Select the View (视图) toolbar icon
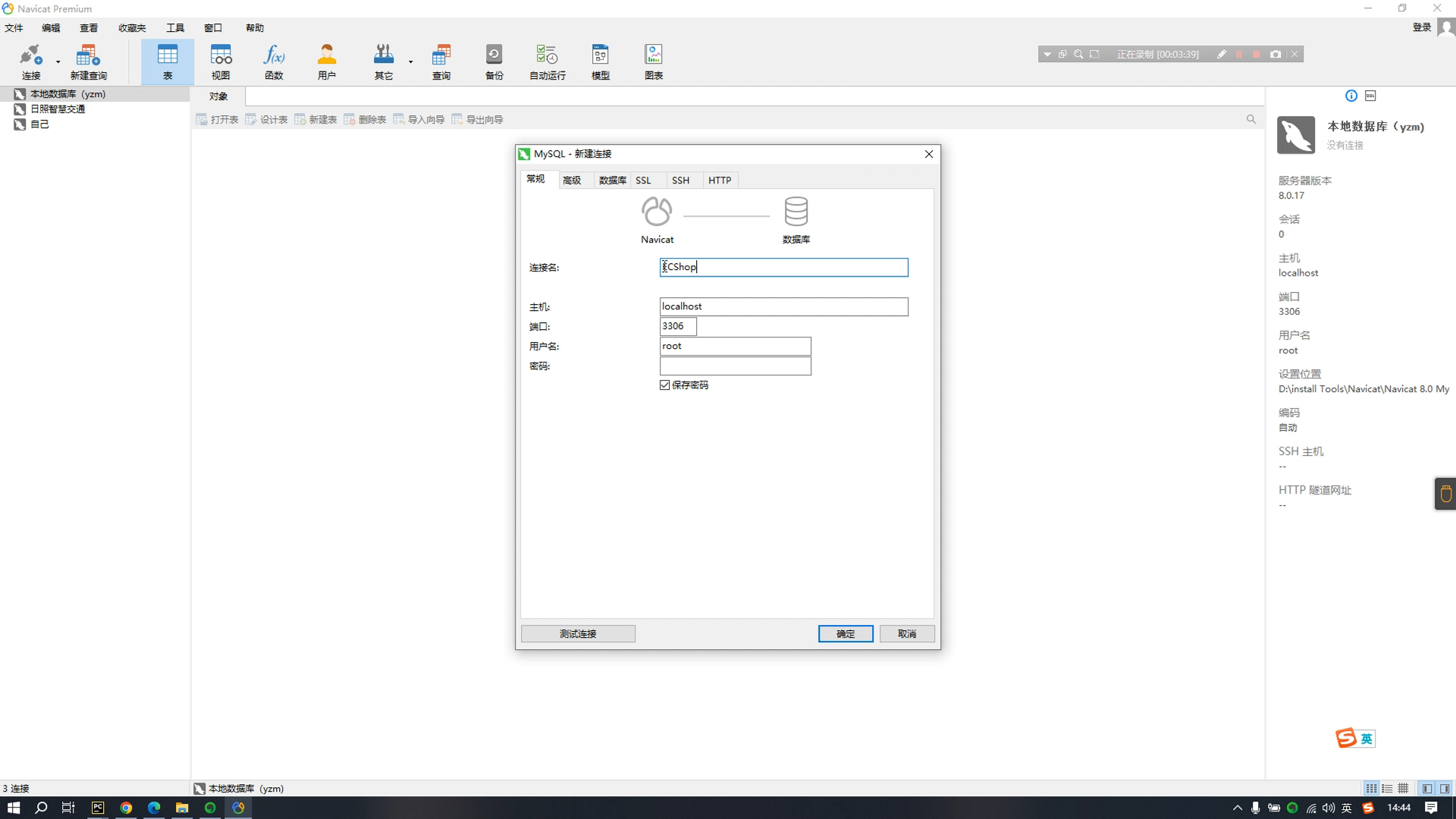The height and width of the screenshot is (819, 1456). (221, 61)
